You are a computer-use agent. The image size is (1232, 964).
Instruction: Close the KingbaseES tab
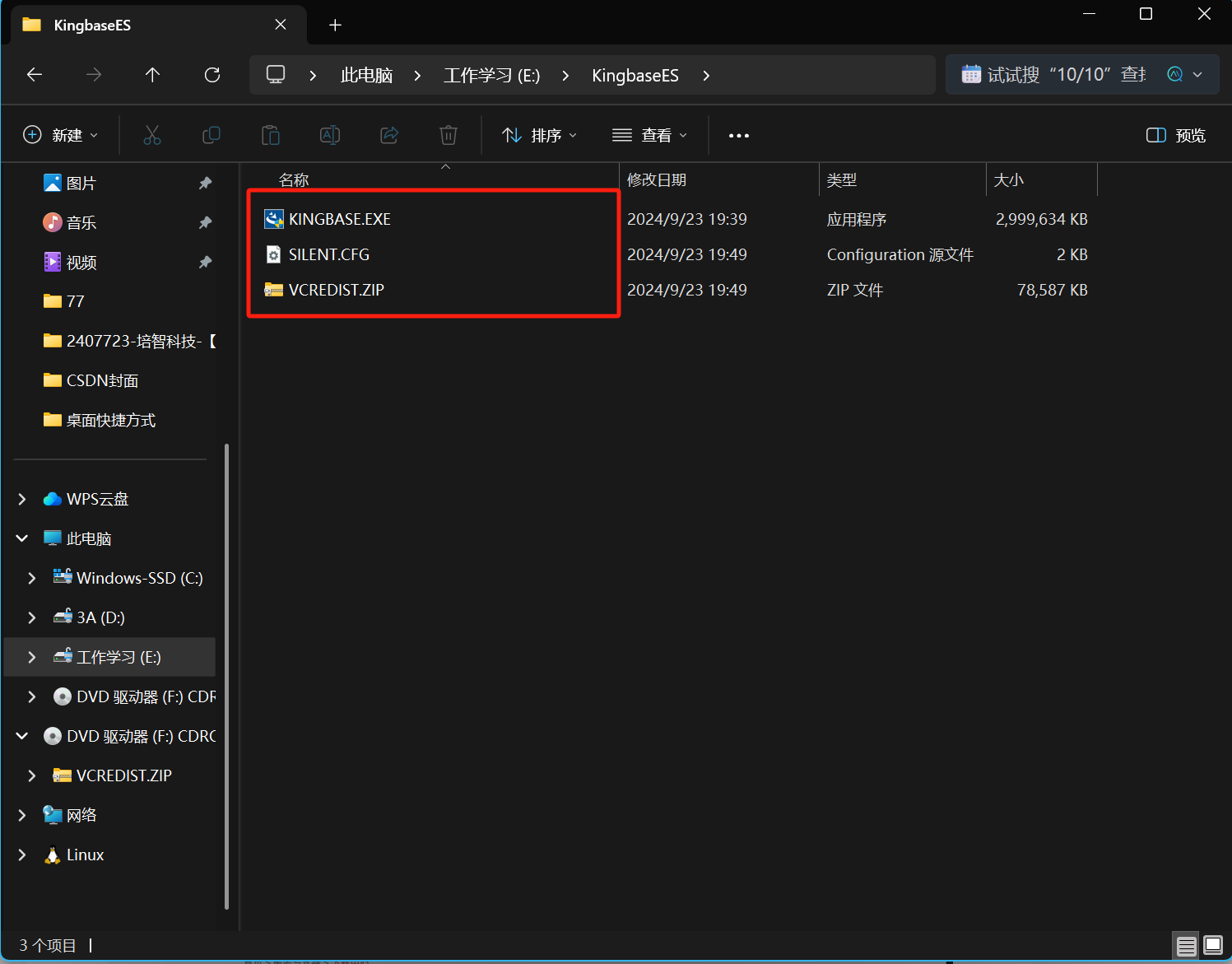281,25
